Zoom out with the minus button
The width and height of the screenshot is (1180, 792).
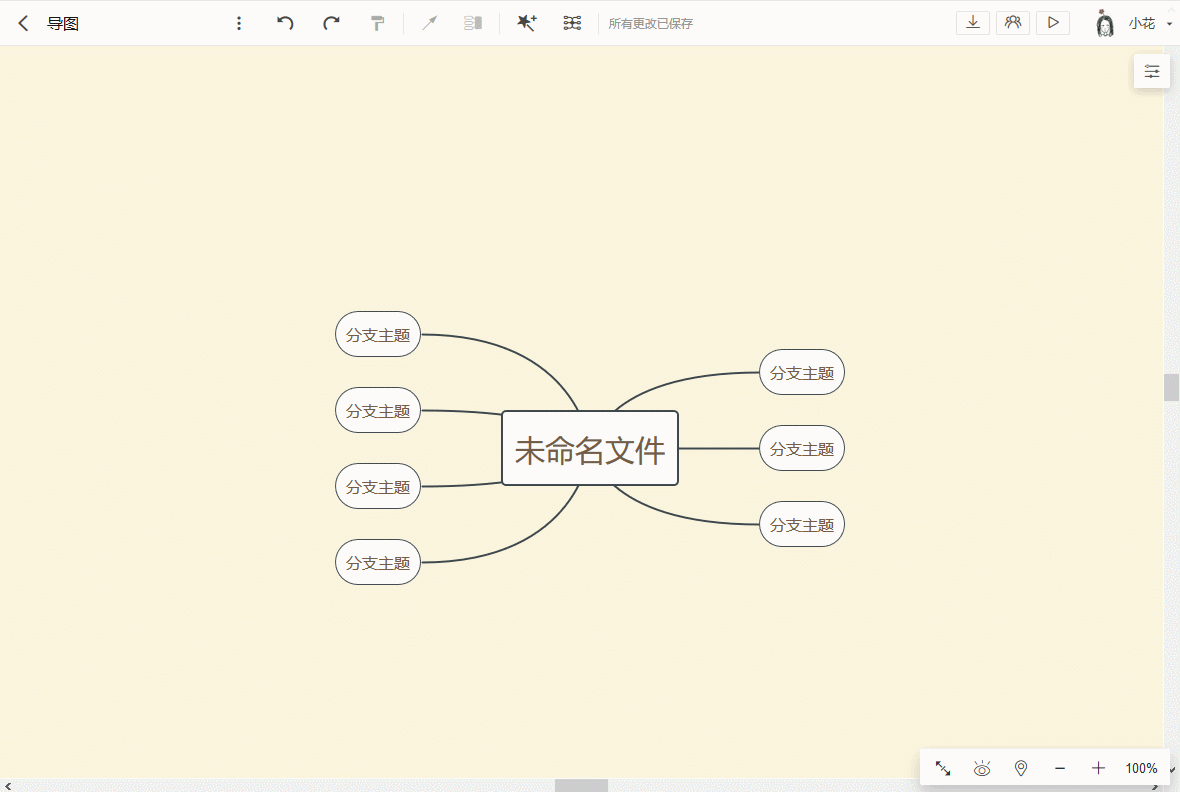click(x=1060, y=768)
